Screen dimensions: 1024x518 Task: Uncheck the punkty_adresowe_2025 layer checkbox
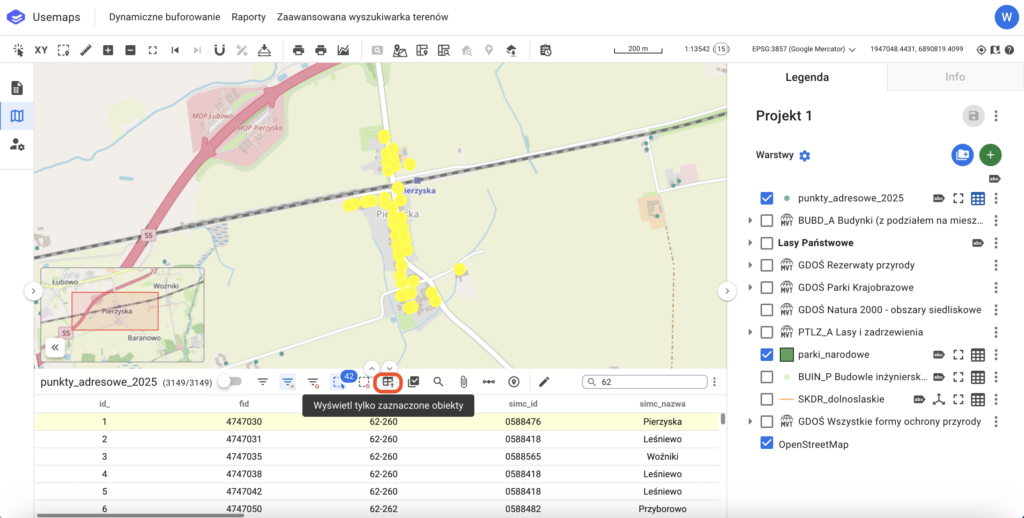[767, 199]
